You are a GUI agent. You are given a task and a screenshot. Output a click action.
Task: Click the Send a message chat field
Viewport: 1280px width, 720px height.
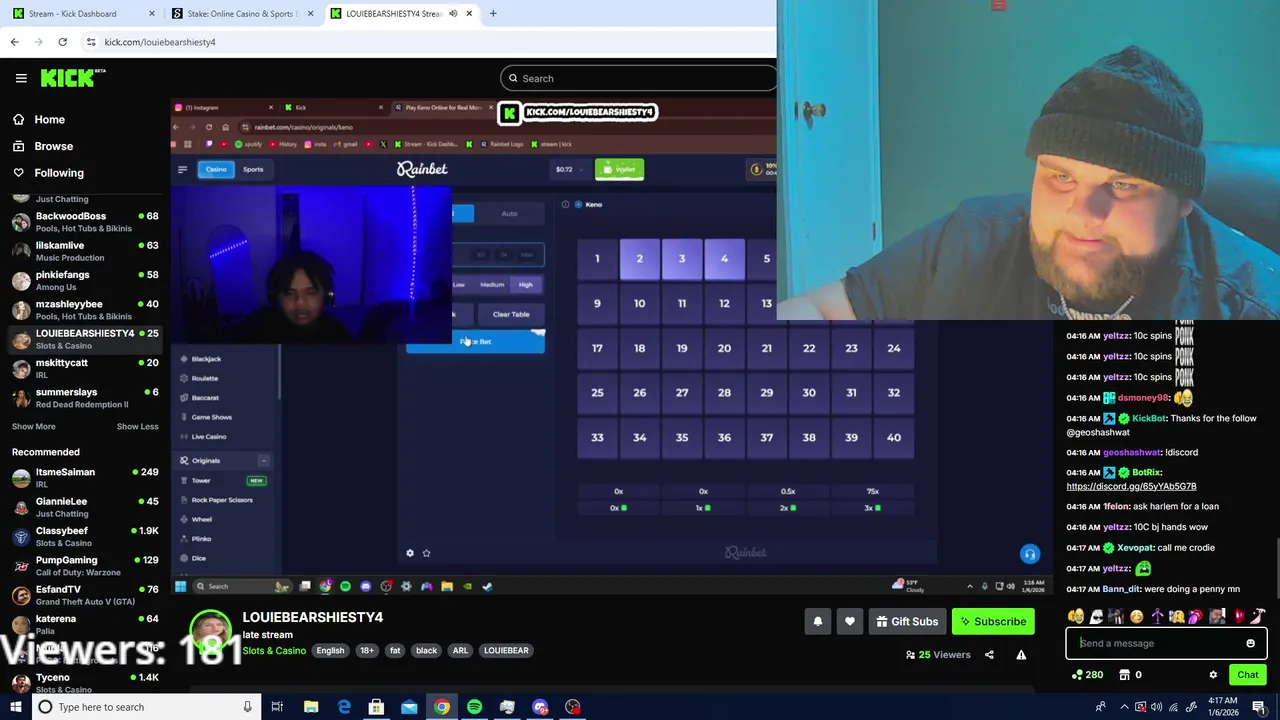click(1155, 644)
